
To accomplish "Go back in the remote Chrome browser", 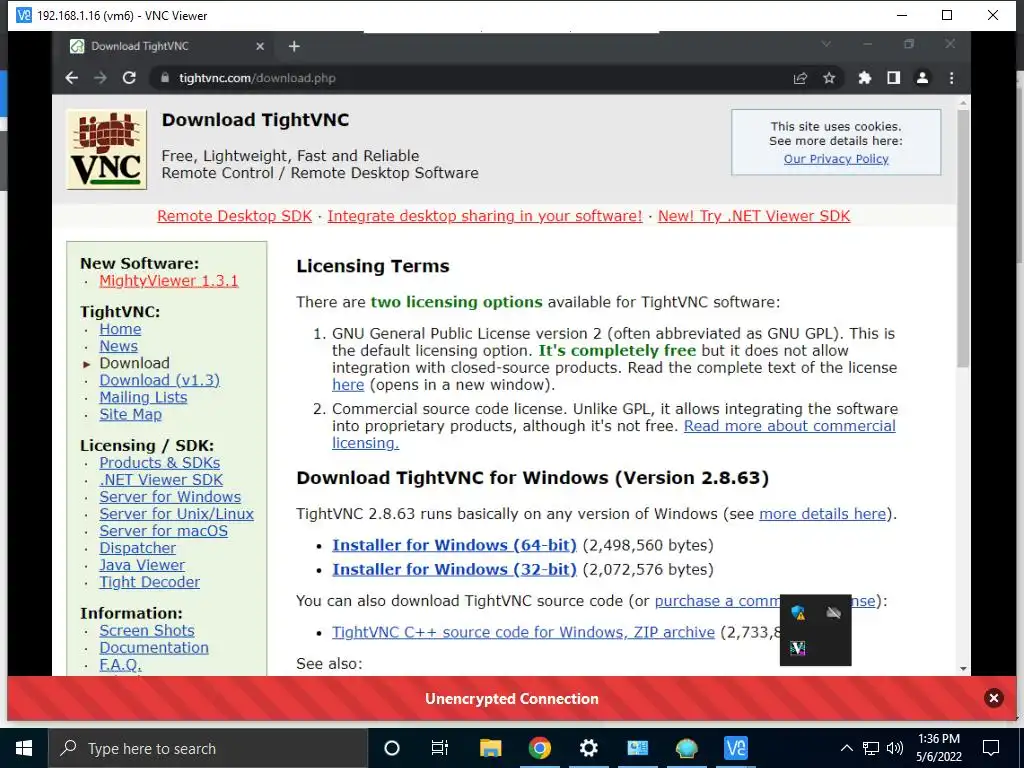I will coord(72,78).
